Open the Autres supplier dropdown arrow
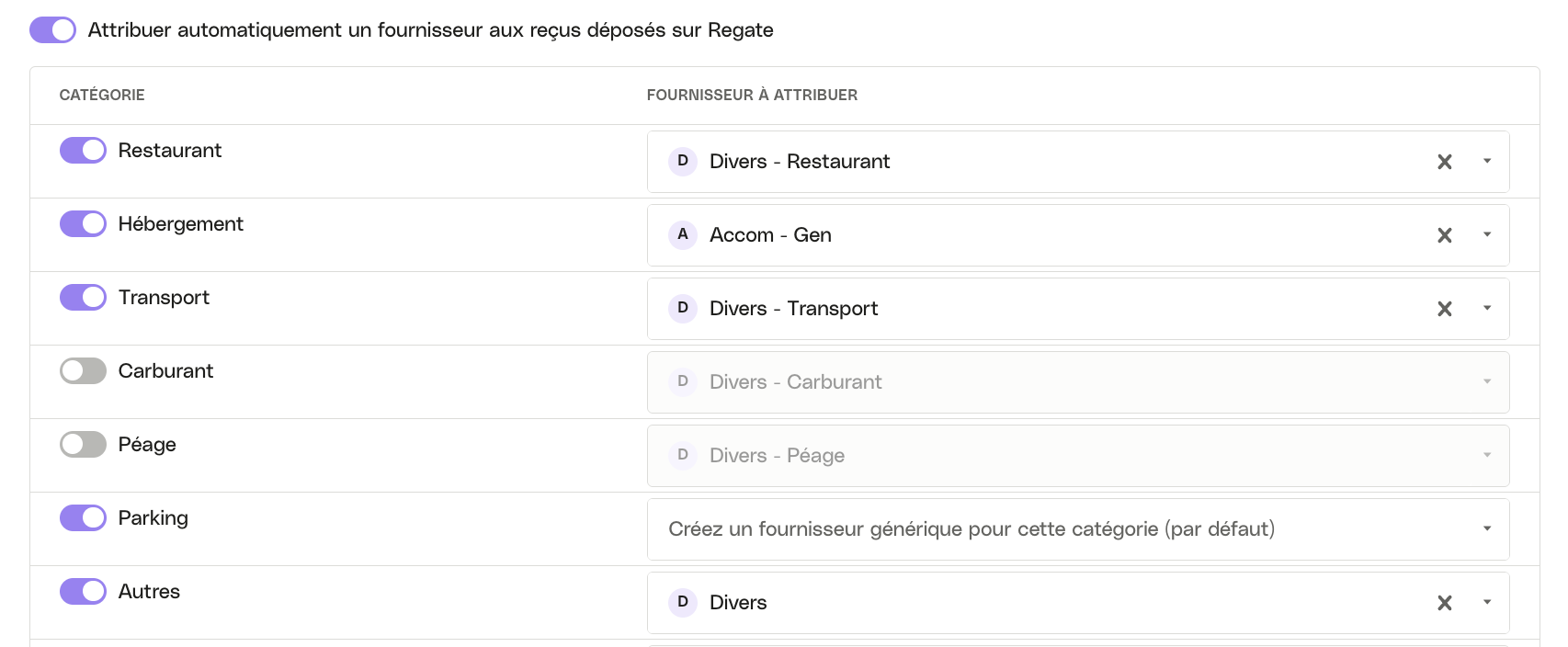1568x647 pixels. click(1486, 603)
